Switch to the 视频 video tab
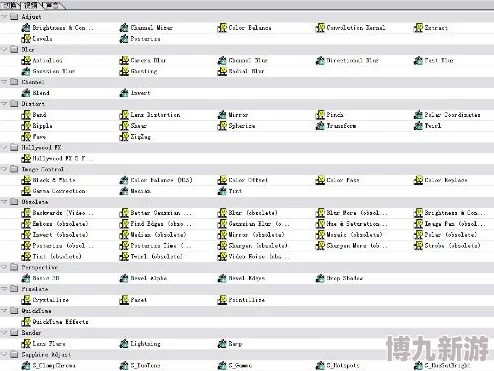 (x=31, y=5)
